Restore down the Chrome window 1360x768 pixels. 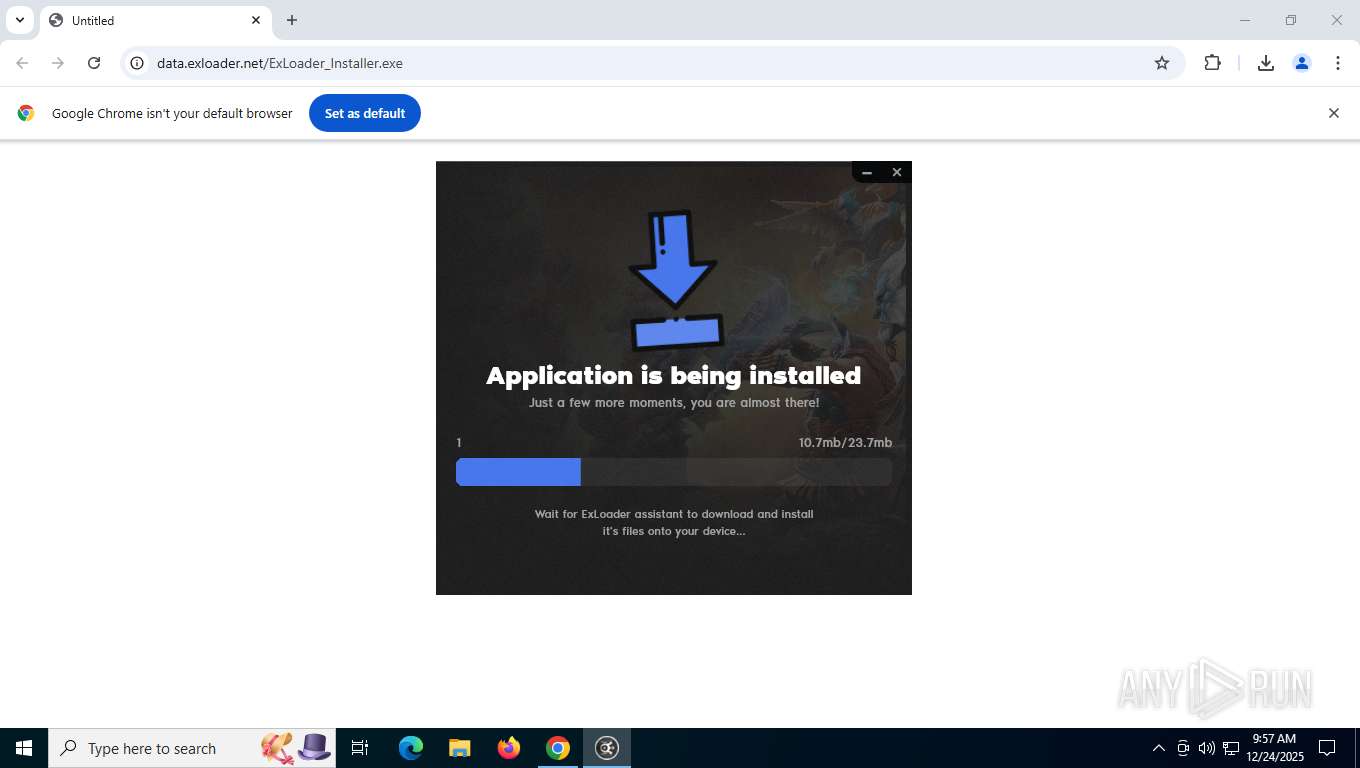(1291, 20)
